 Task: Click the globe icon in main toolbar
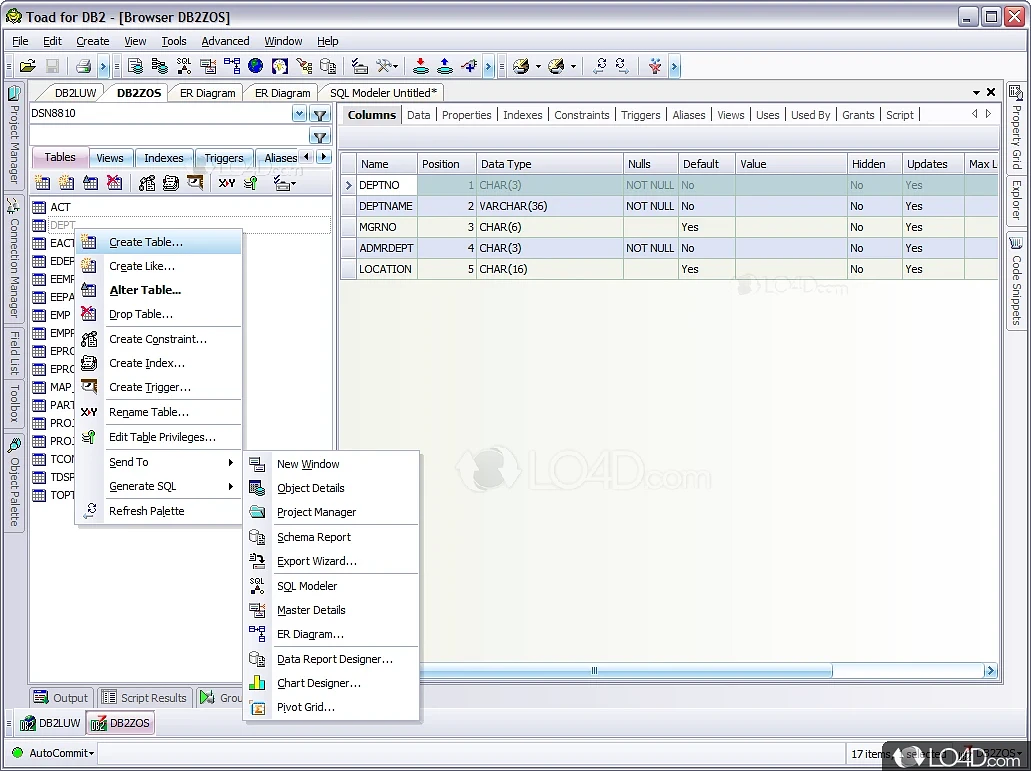256,67
